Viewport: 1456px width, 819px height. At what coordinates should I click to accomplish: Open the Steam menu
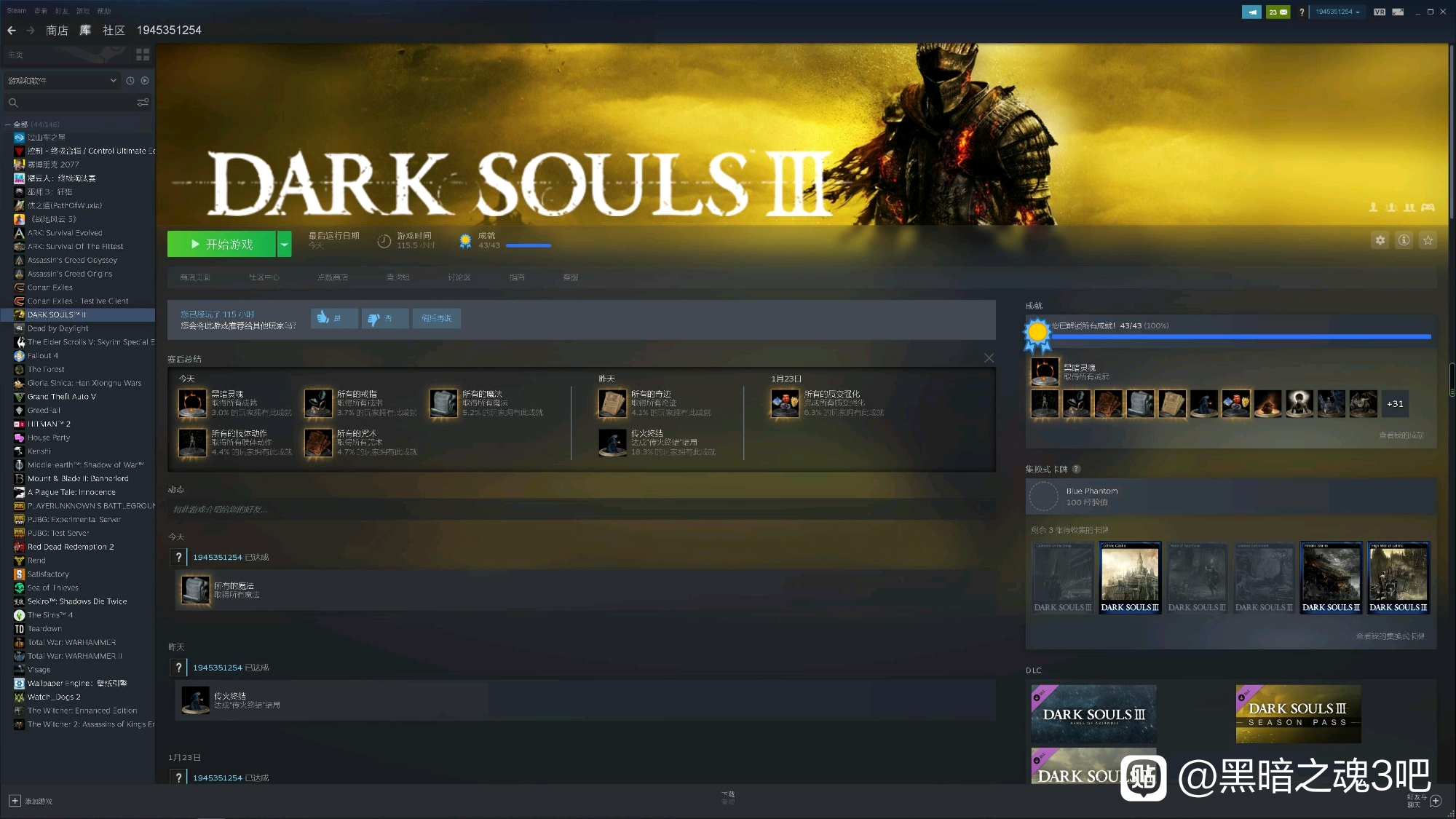click(17, 11)
